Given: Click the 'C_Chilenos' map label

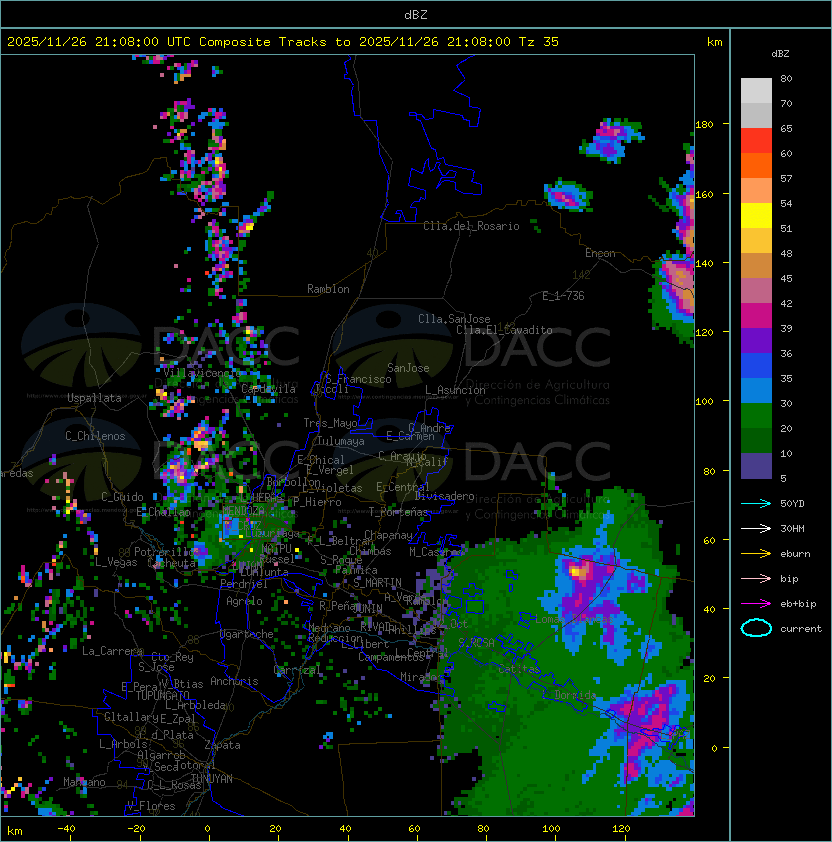Looking at the screenshot, I should coord(95,436).
